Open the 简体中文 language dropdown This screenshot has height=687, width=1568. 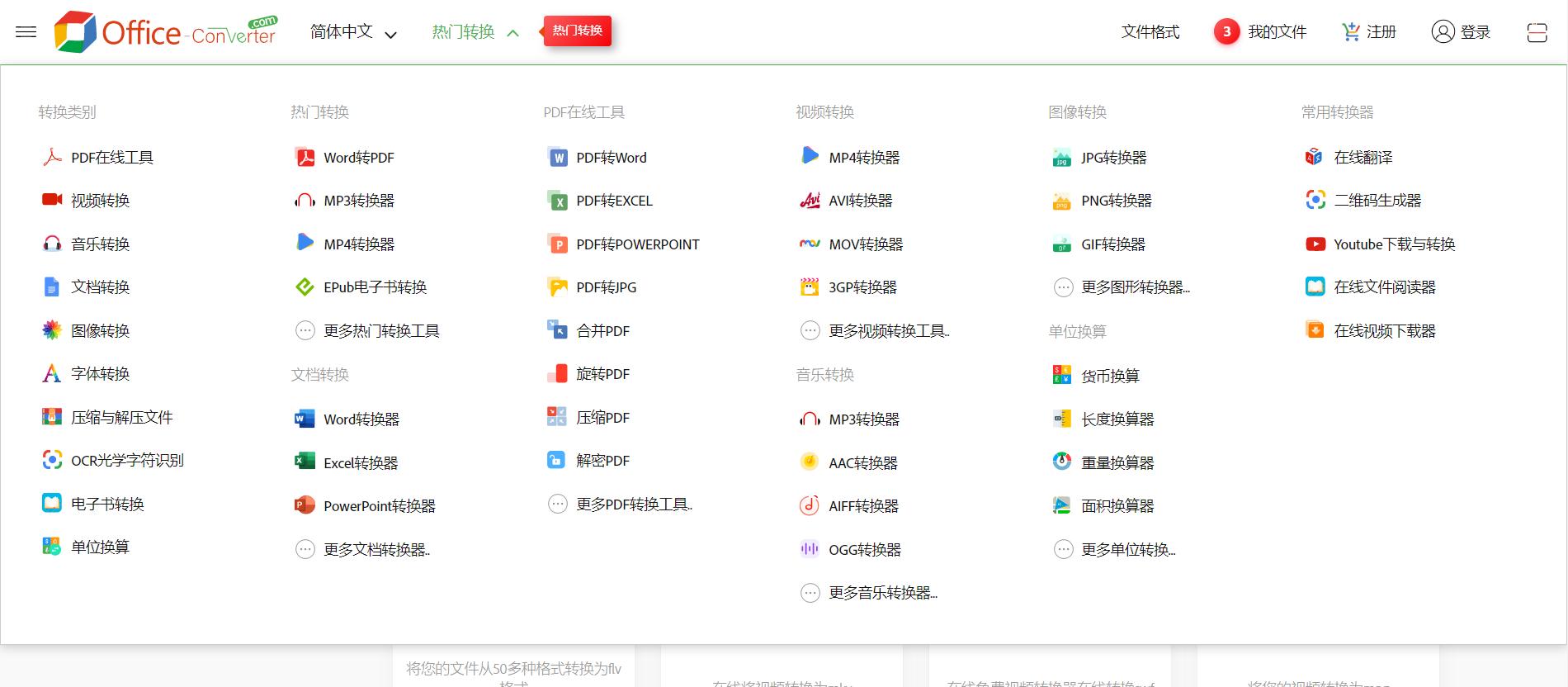tap(353, 32)
